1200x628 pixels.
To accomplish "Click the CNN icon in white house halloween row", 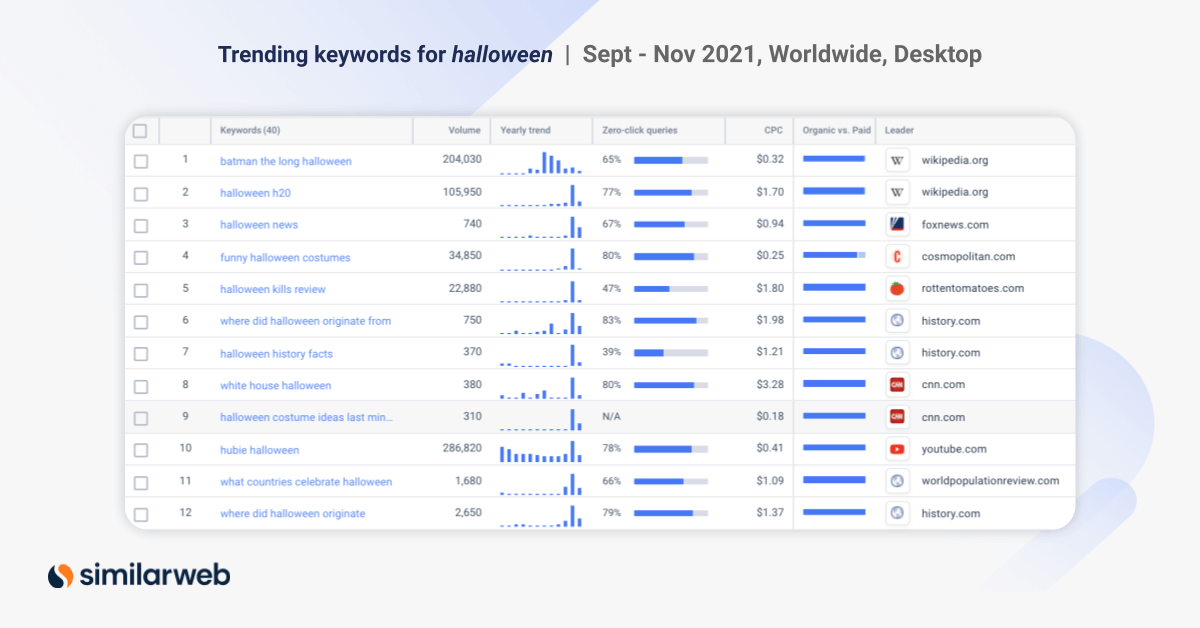I will (898, 384).
